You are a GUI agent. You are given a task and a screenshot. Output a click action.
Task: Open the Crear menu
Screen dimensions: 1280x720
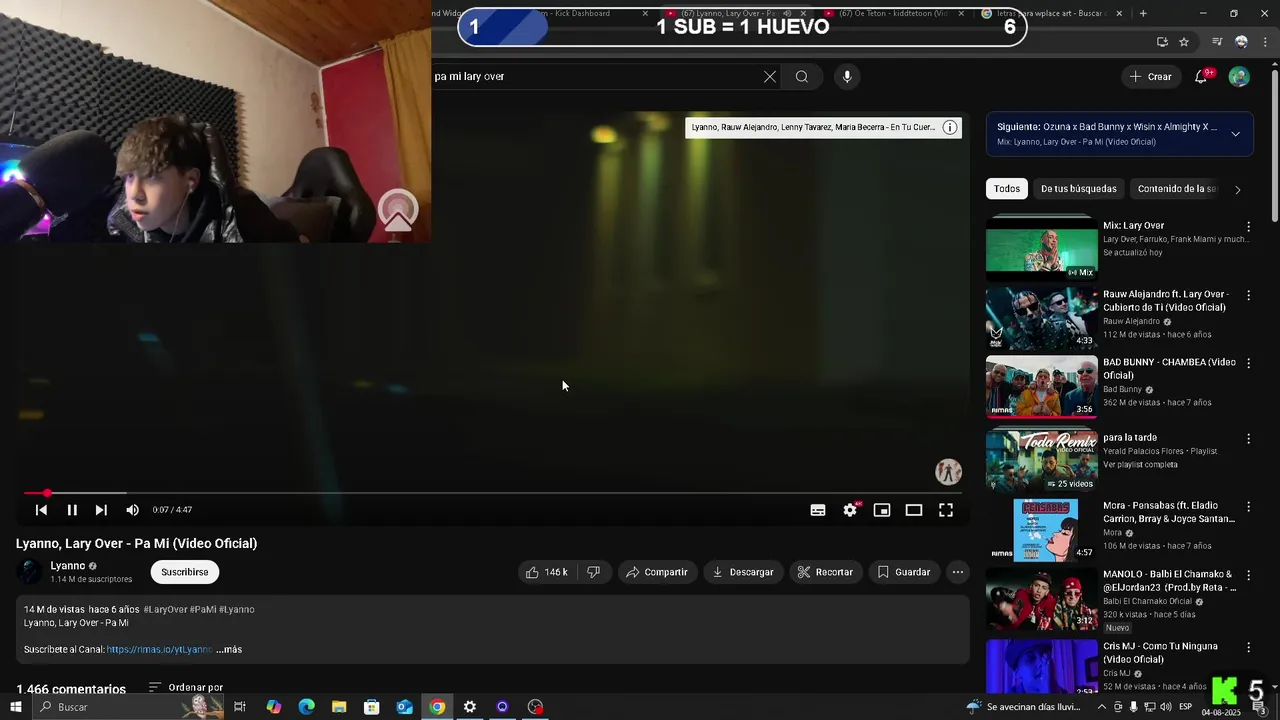pyautogui.click(x=1150, y=77)
